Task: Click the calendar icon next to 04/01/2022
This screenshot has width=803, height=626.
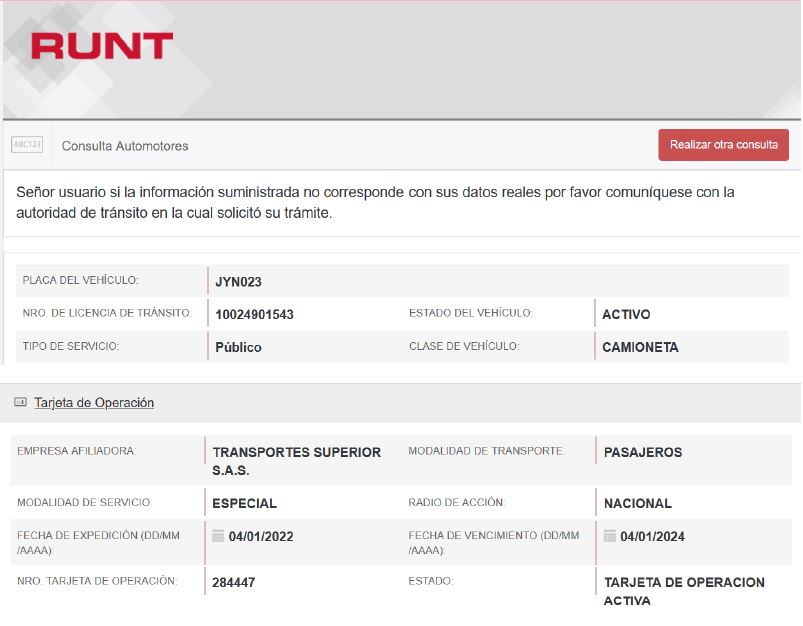Action: [218, 535]
